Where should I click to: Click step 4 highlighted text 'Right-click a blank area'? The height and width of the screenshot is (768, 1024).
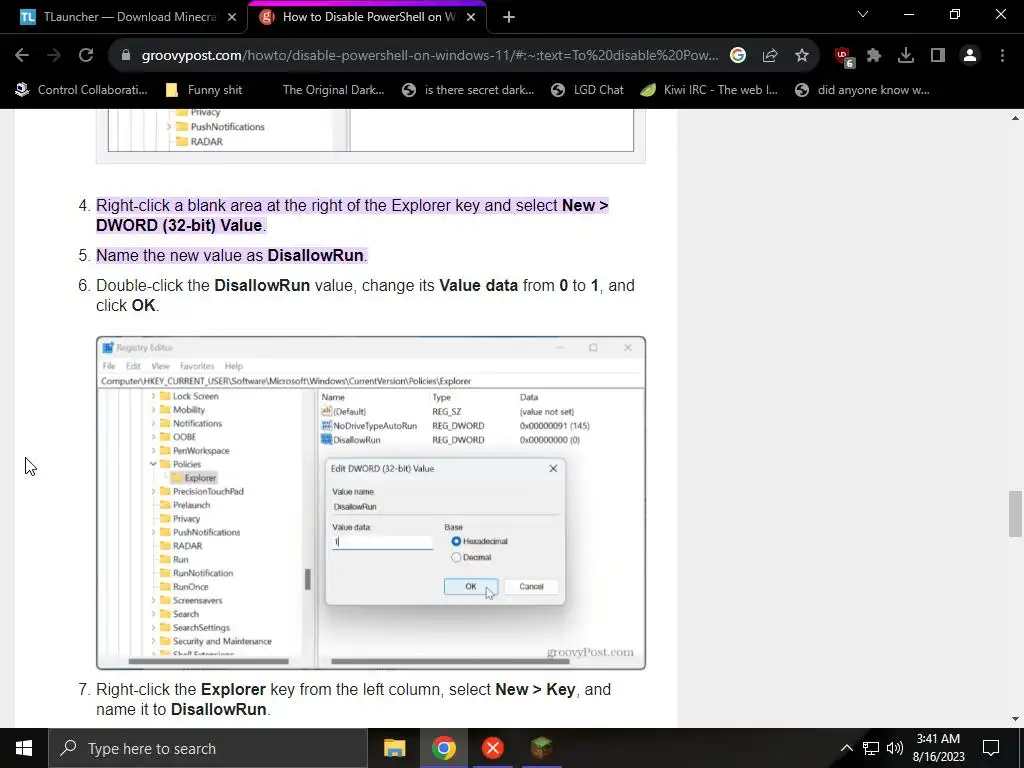(x=178, y=205)
